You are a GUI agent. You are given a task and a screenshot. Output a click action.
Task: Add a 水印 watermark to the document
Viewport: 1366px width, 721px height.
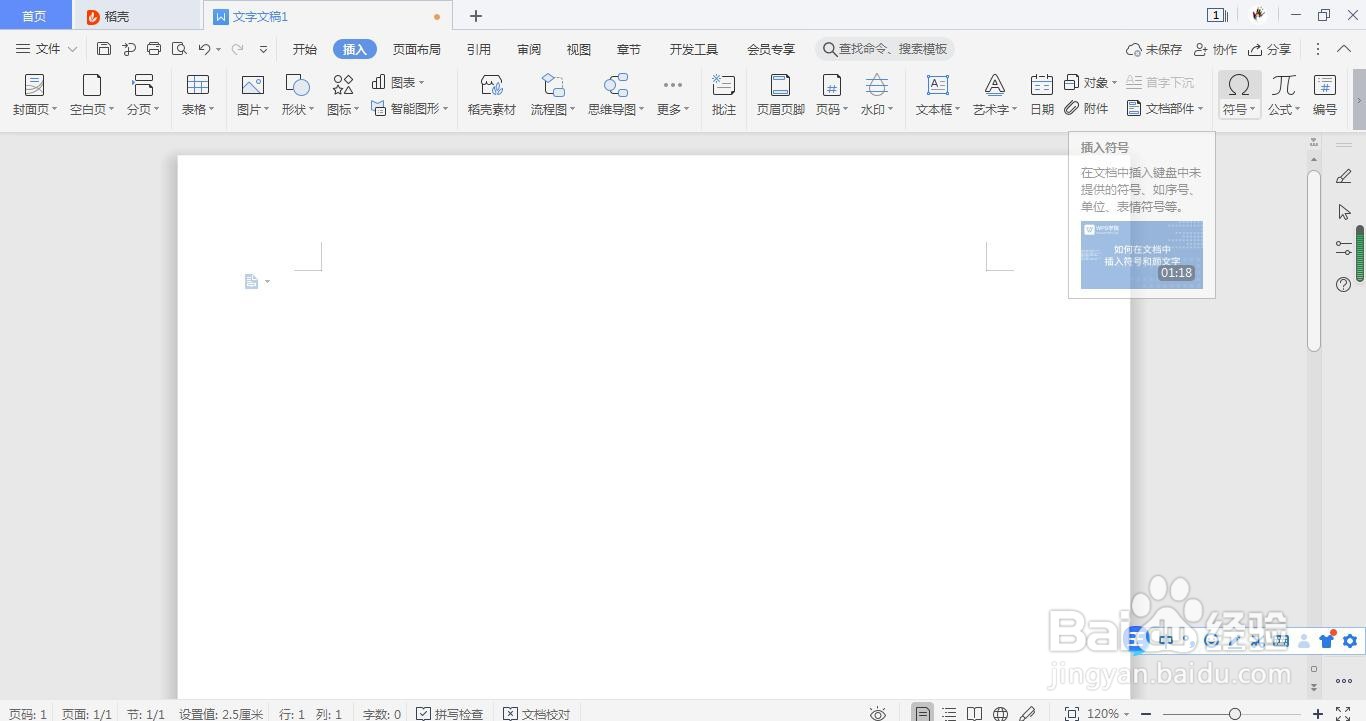pyautogui.click(x=874, y=95)
